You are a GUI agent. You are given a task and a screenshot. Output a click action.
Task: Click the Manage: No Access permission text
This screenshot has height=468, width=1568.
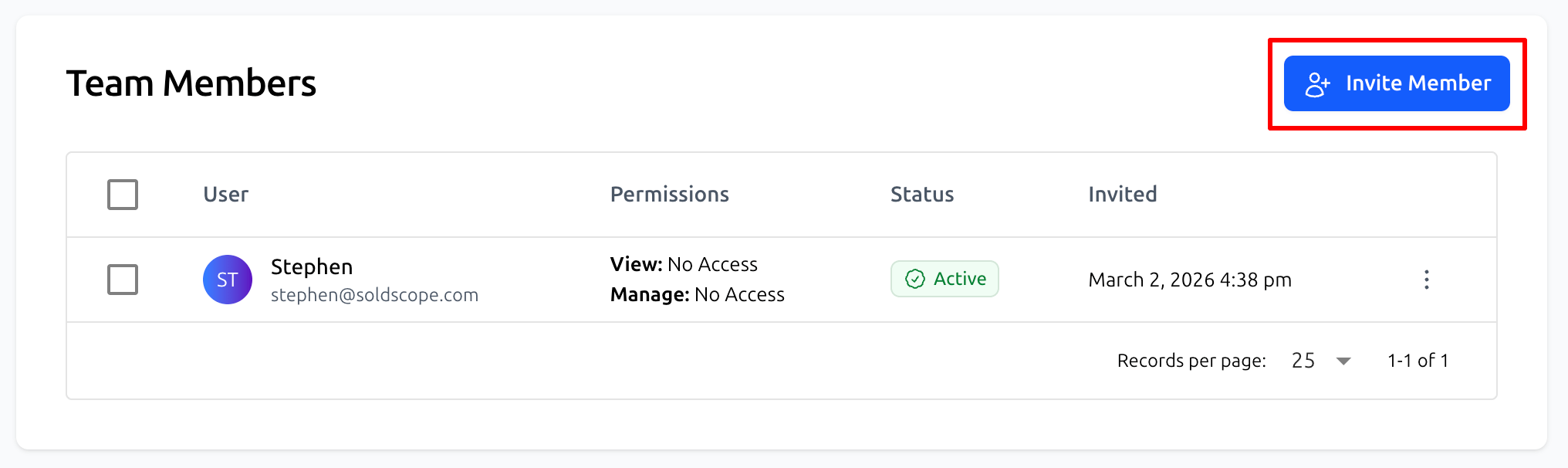(x=697, y=294)
